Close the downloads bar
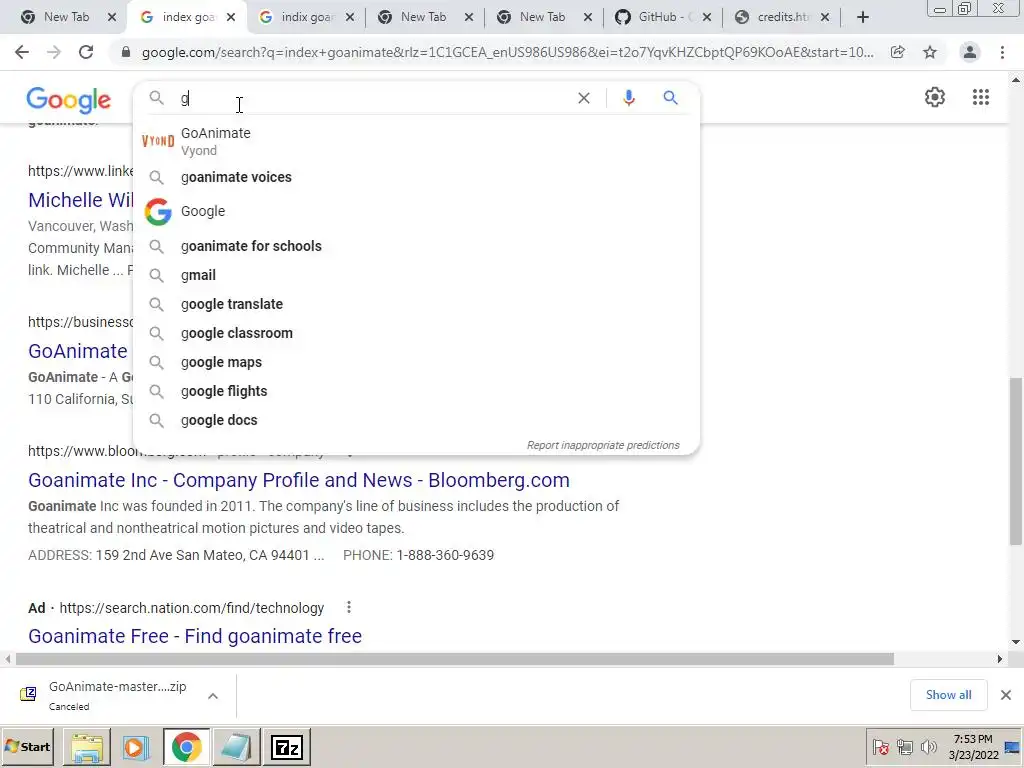The width and height of the screenshot is (1024, 768). pos(1006,695)
